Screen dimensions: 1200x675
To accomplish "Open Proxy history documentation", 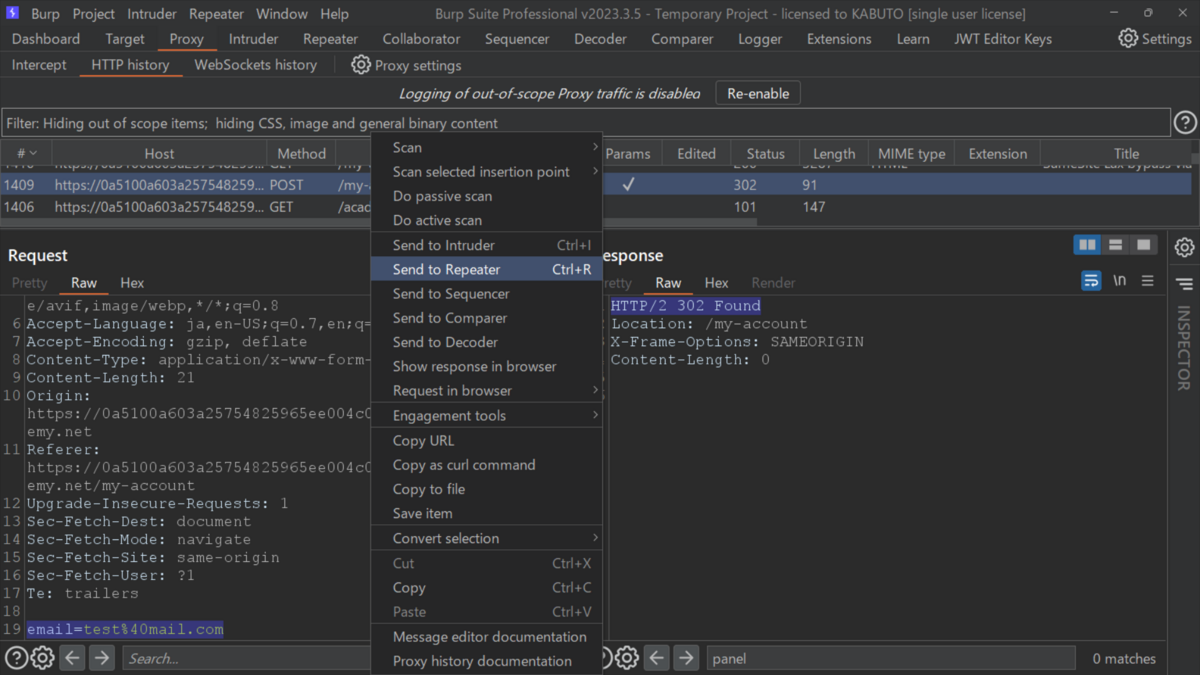I will (486, 661).
